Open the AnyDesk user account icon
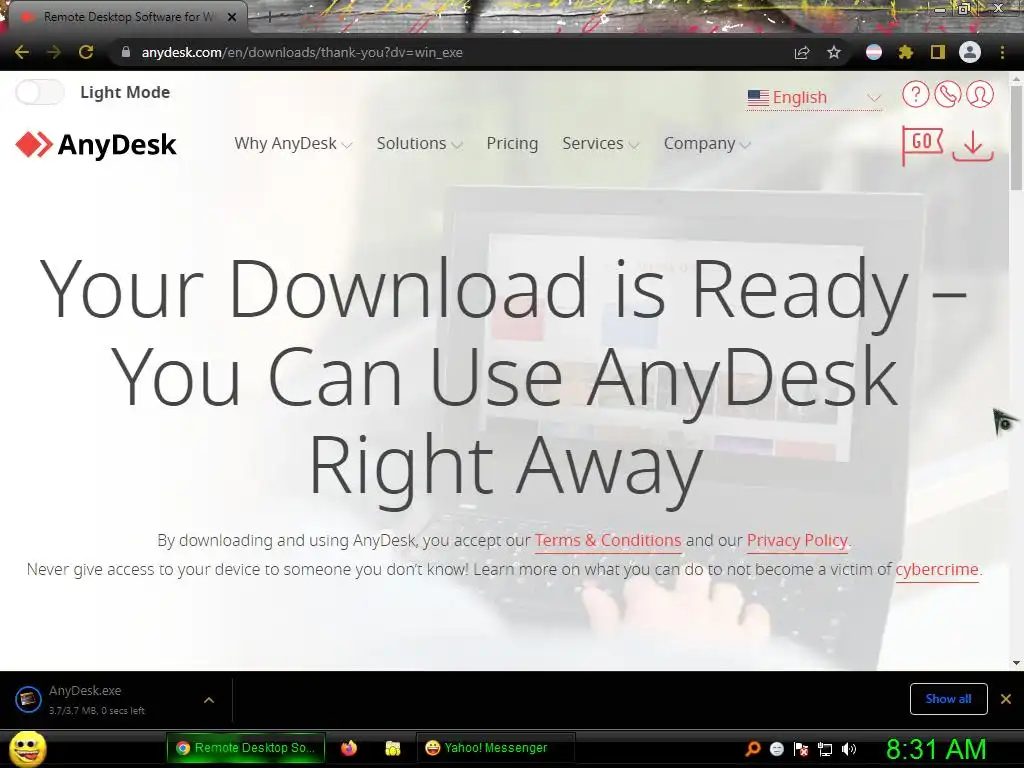Viewport: 1024px width, 768px height. (980, 95)
